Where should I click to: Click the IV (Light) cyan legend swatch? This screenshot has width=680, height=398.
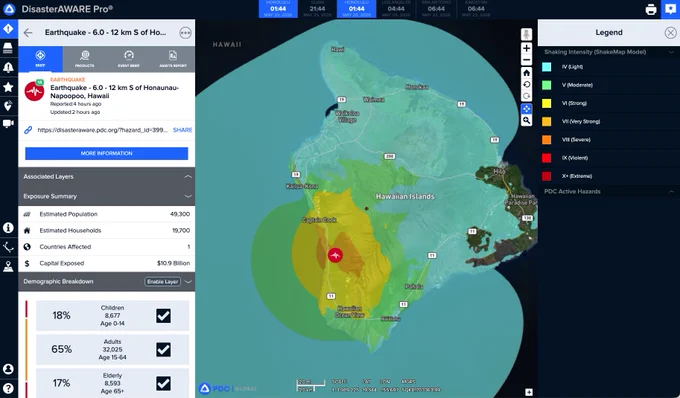coord(546,67)
